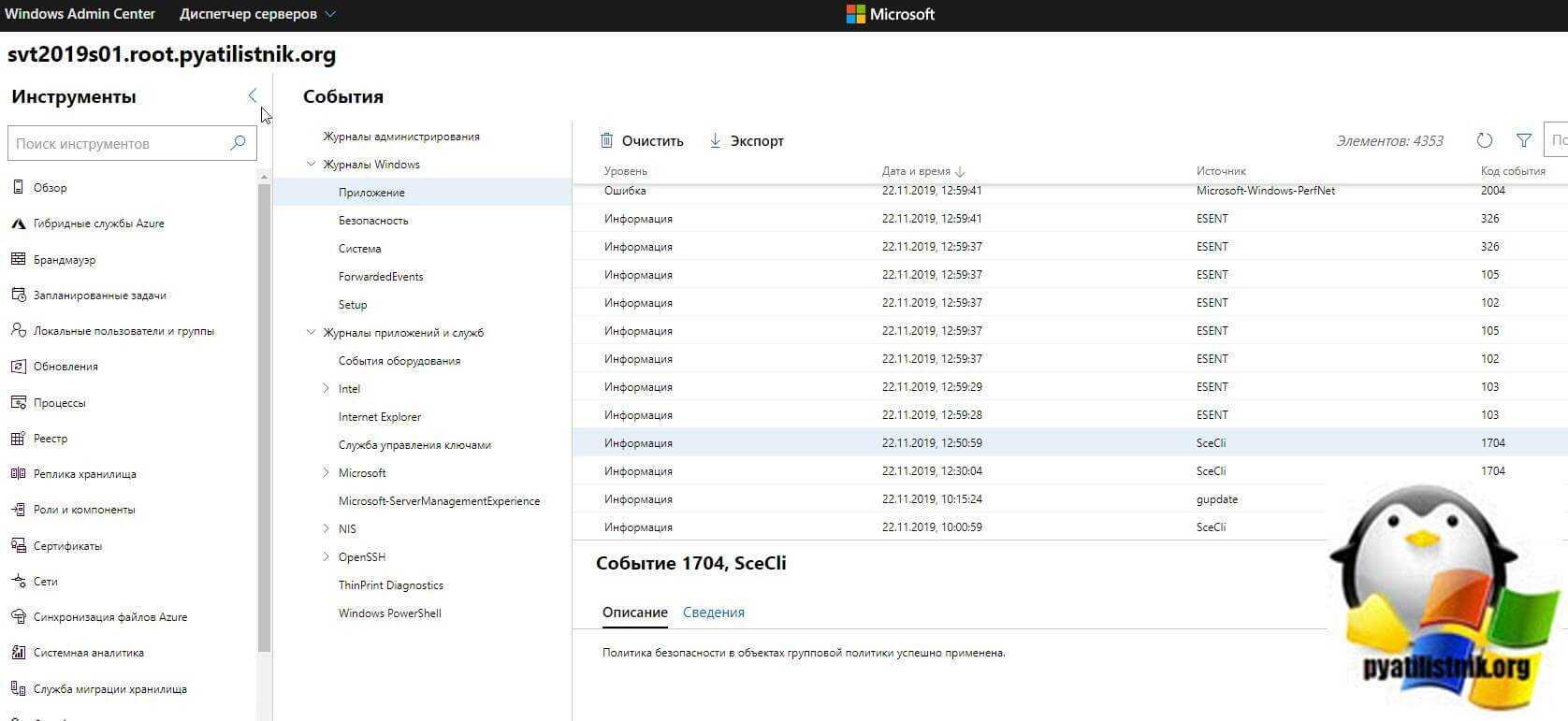
Task: Click the refresh events icon
Action: (1484, 141)
